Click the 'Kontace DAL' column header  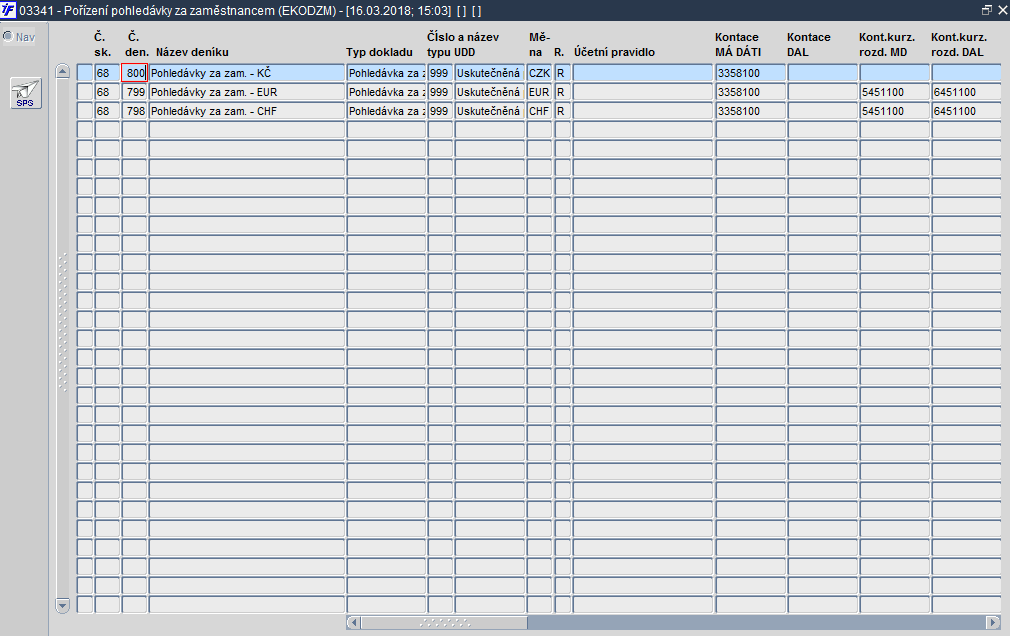808,44
